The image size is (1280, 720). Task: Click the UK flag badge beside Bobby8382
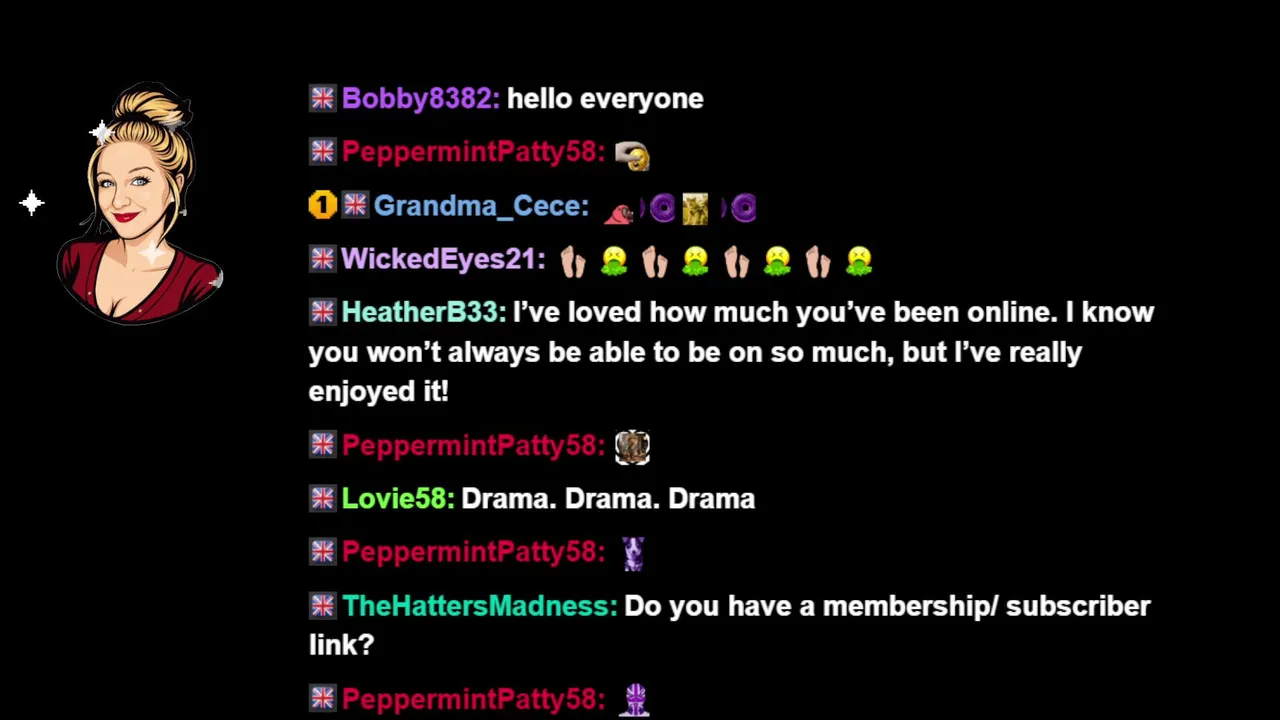click(x=322, y=98)
